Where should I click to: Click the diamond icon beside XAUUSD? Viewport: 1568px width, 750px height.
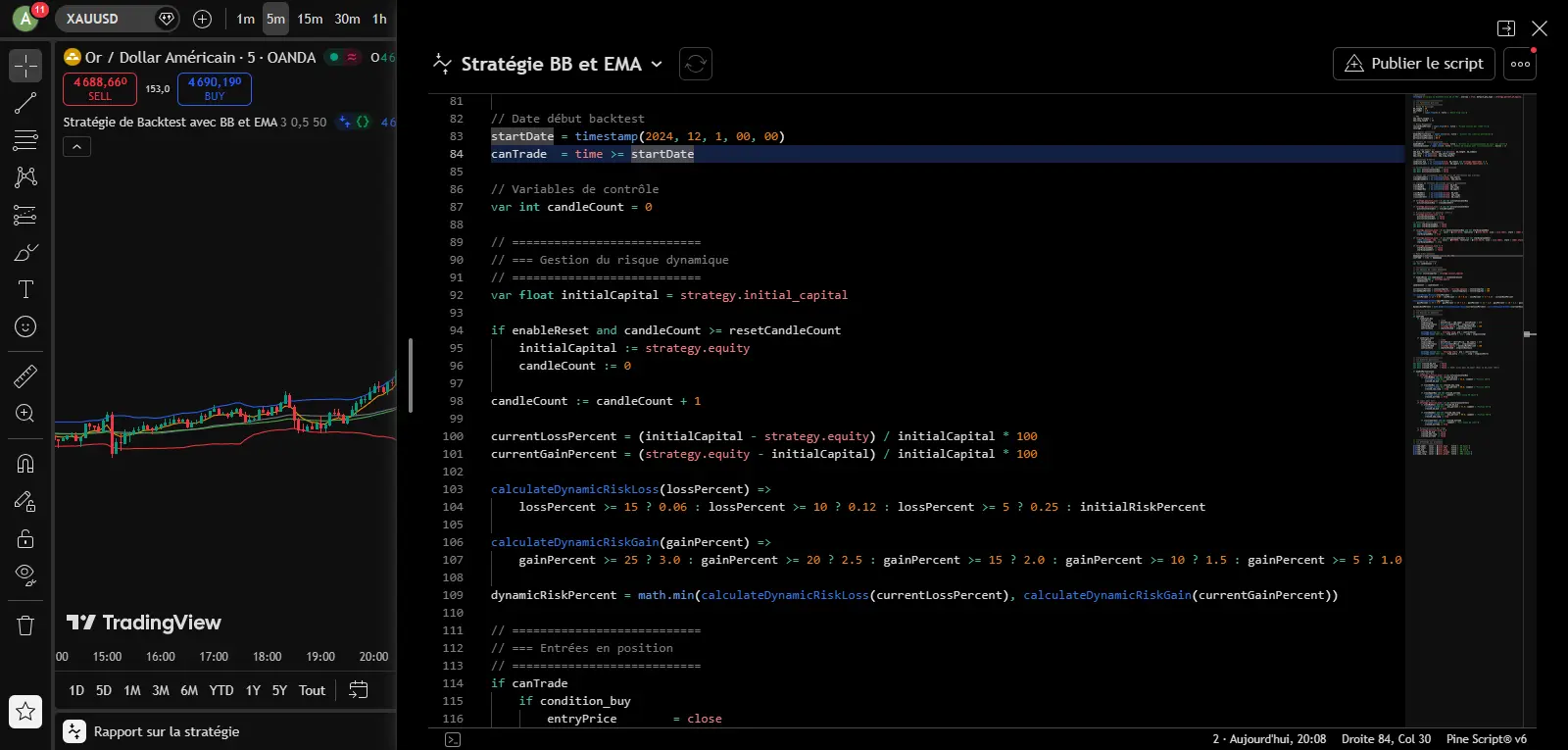point(167,19)
